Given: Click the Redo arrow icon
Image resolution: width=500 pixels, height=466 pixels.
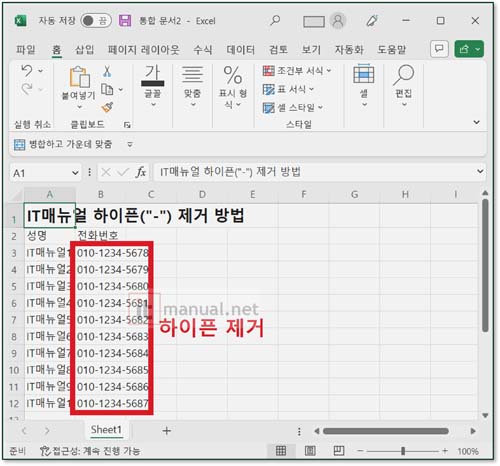Looking at the screenshot, I should (27, 89).
